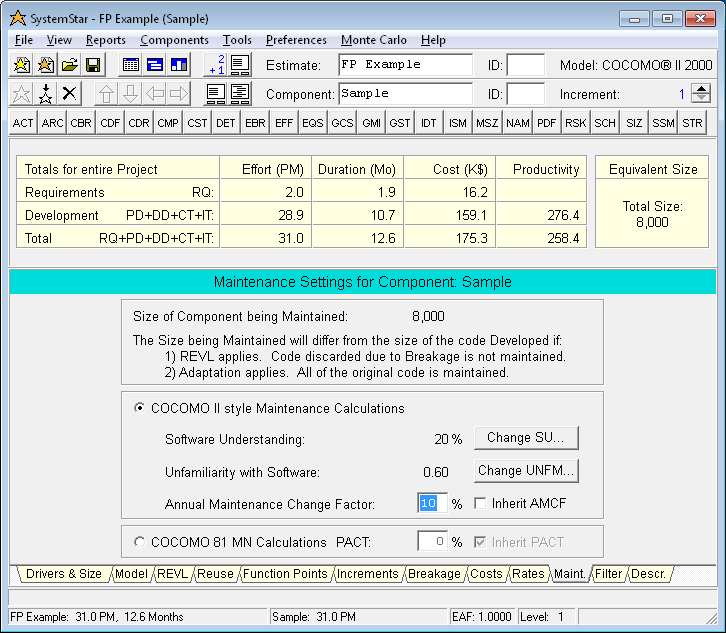
Task: Click the left-aligned component page icon
Action: (216, 94)
